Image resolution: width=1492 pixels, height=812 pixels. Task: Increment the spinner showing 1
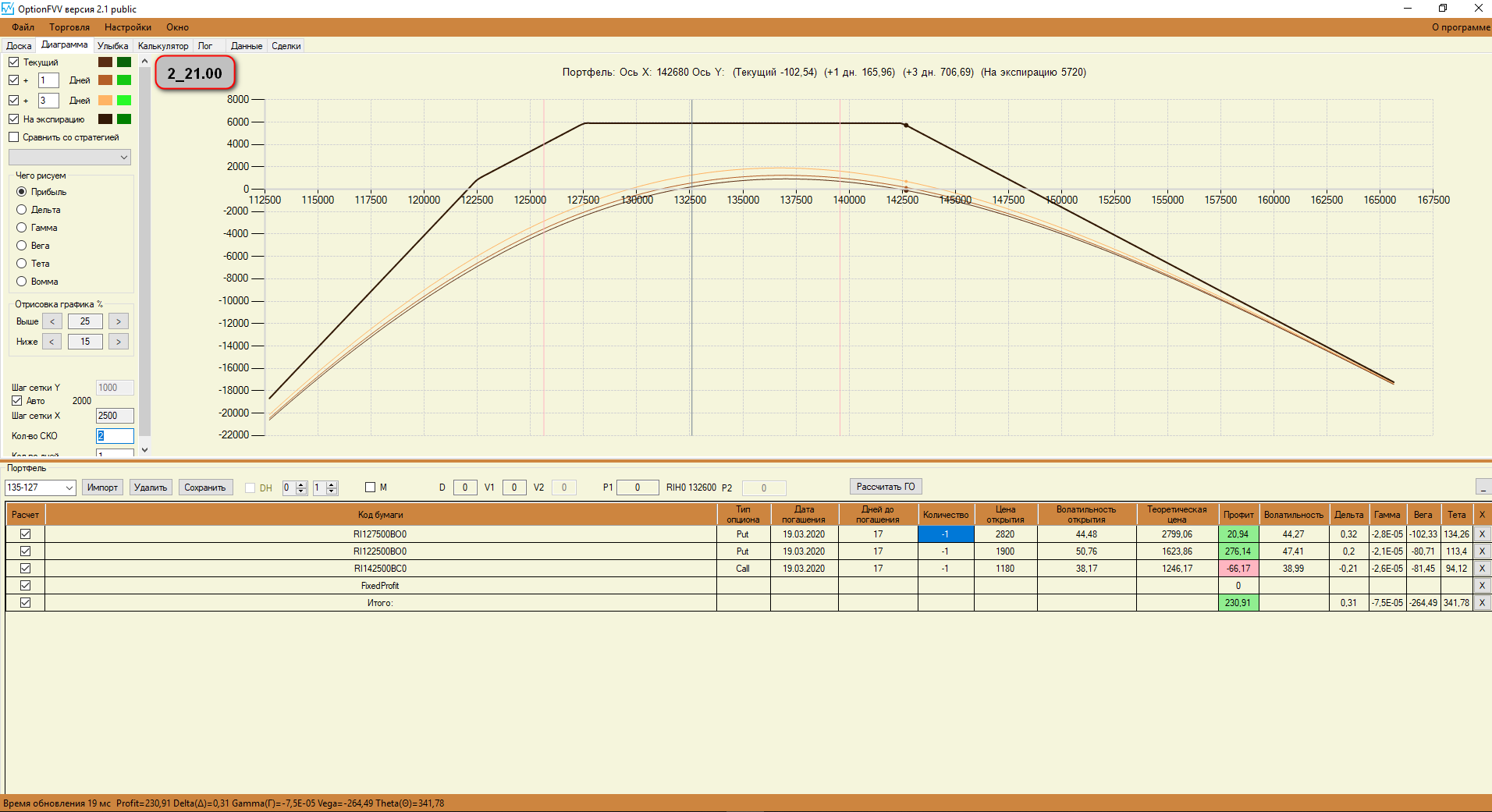pyautogui.click(x=332, y=484)
